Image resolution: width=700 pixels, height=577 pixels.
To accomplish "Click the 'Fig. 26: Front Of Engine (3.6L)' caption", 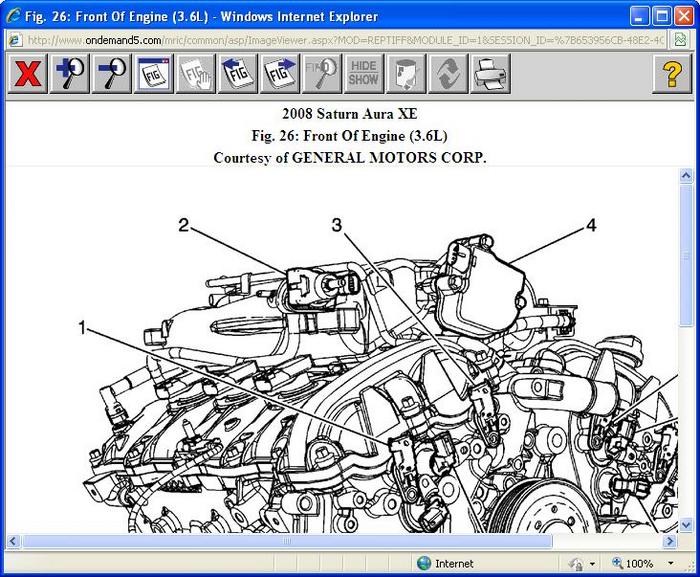I will pos(350,136).
